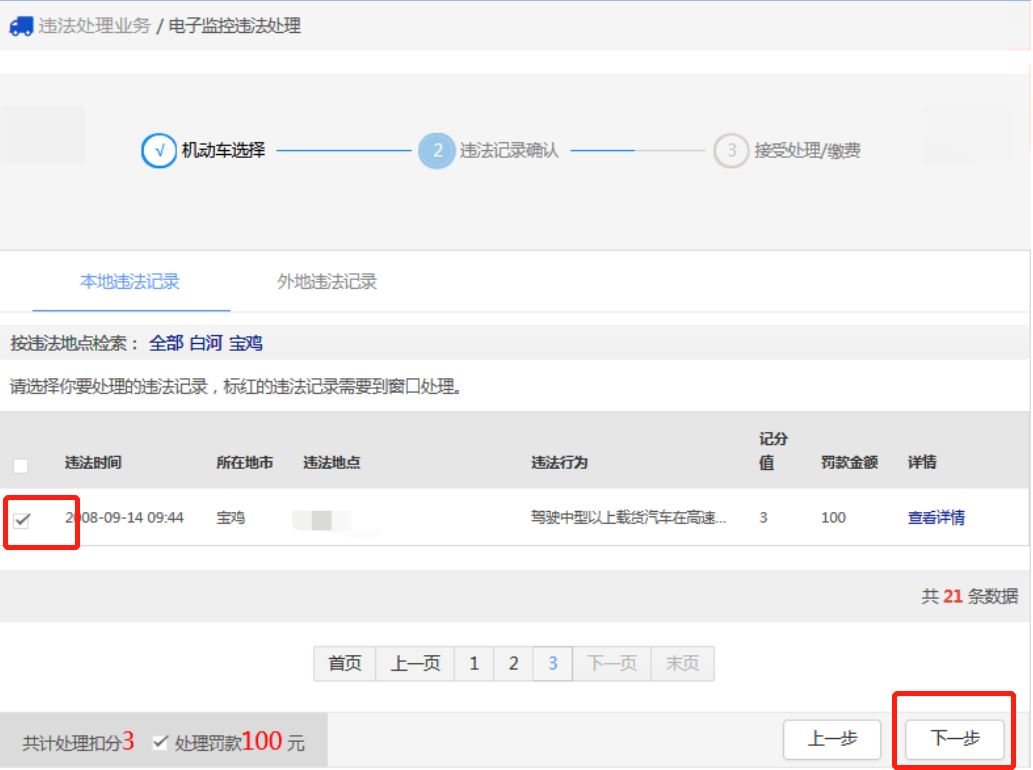
Task: Click the step 3 numbered circle
Action: pyautogui.click(x=731, y=151)
